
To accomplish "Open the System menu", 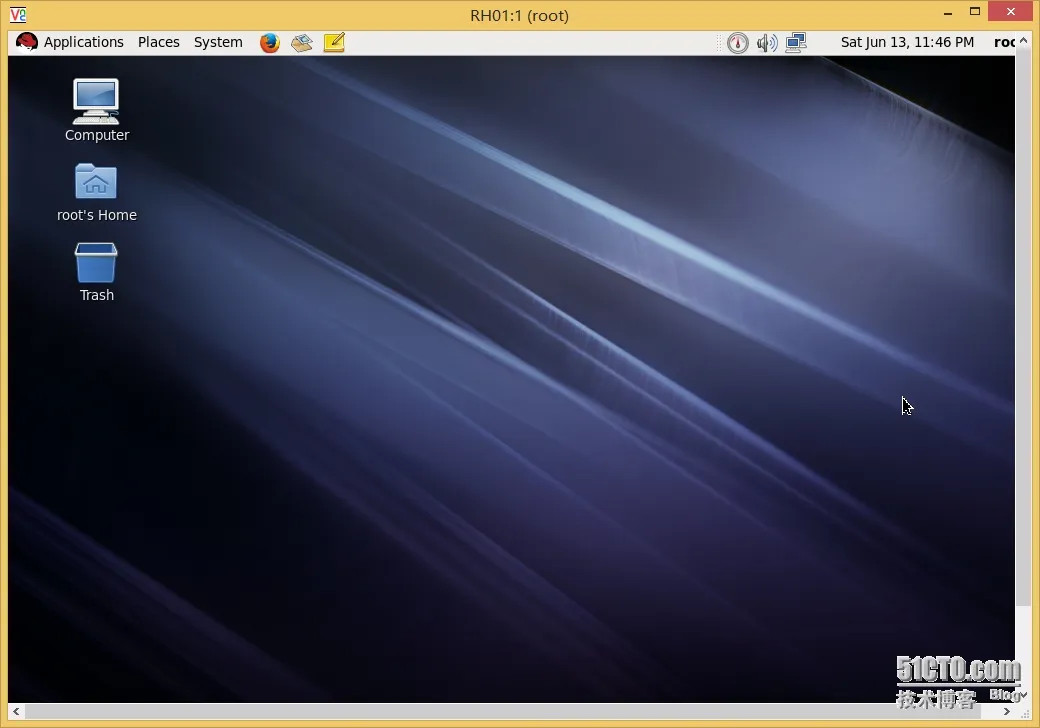I will [218, 42].
